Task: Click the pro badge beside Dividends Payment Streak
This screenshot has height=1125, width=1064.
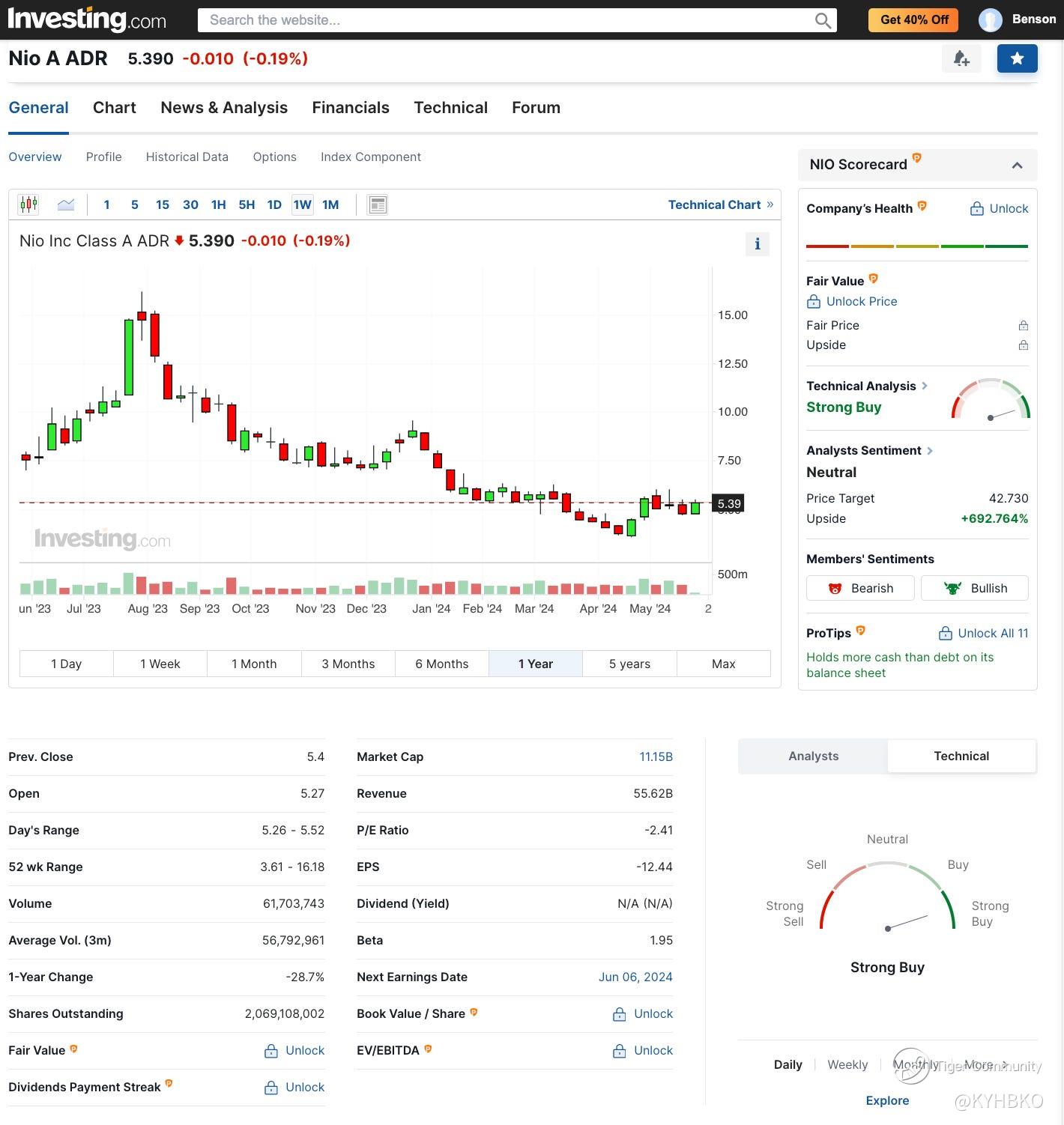Action: click(169, 1083)
